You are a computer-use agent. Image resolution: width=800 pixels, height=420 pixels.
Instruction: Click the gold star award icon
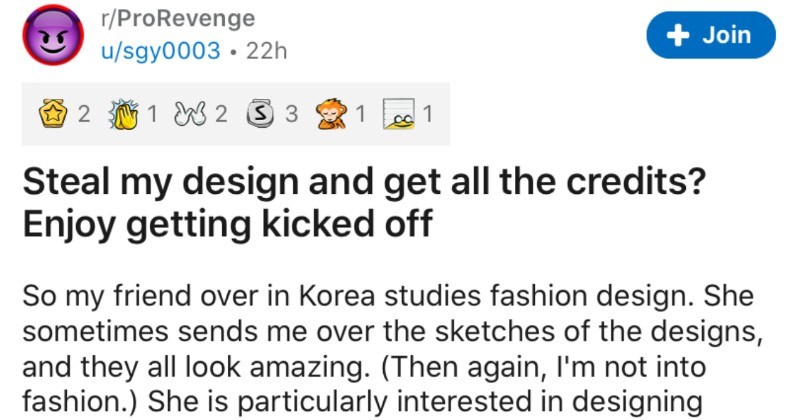(x=54, y=113)
